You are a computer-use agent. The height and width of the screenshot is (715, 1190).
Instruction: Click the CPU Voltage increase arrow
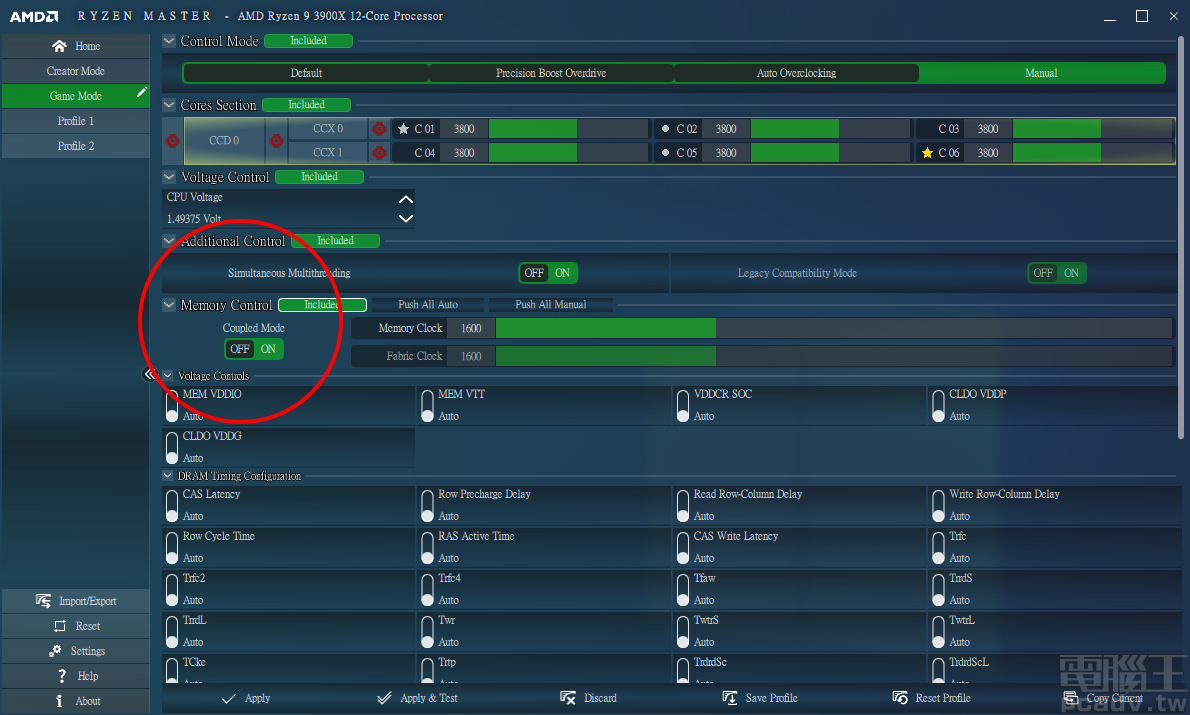(405, 199)
